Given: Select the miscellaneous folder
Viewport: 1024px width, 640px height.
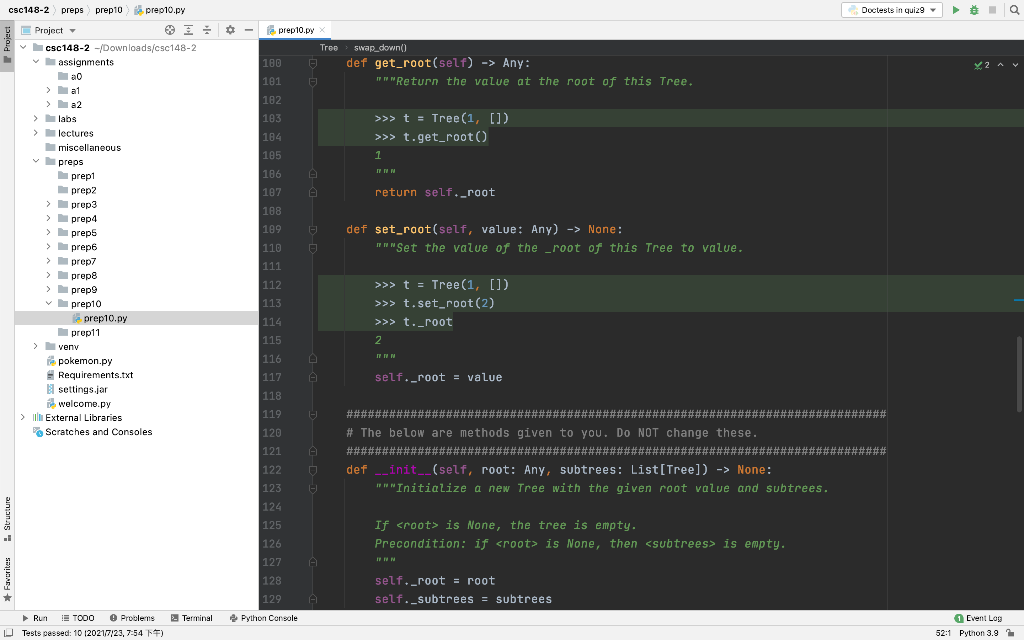Looking at the screenshot, I should pyautogui.click(x=84, y=148).
